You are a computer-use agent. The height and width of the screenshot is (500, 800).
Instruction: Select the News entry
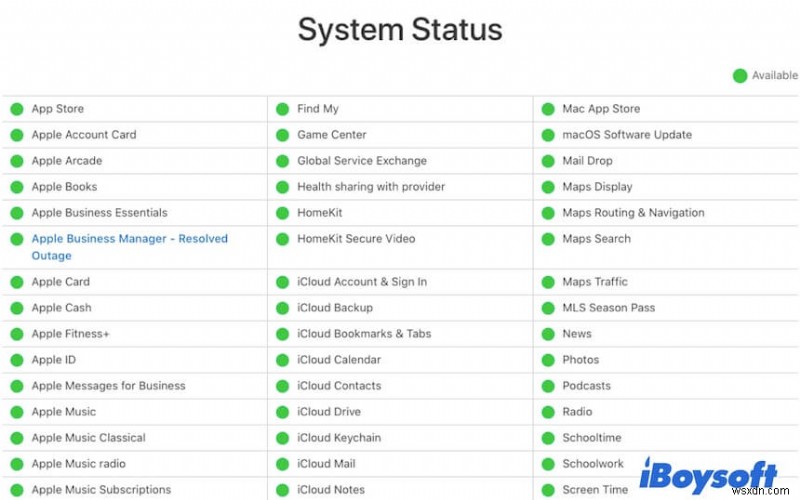click(x=577, y=334)
